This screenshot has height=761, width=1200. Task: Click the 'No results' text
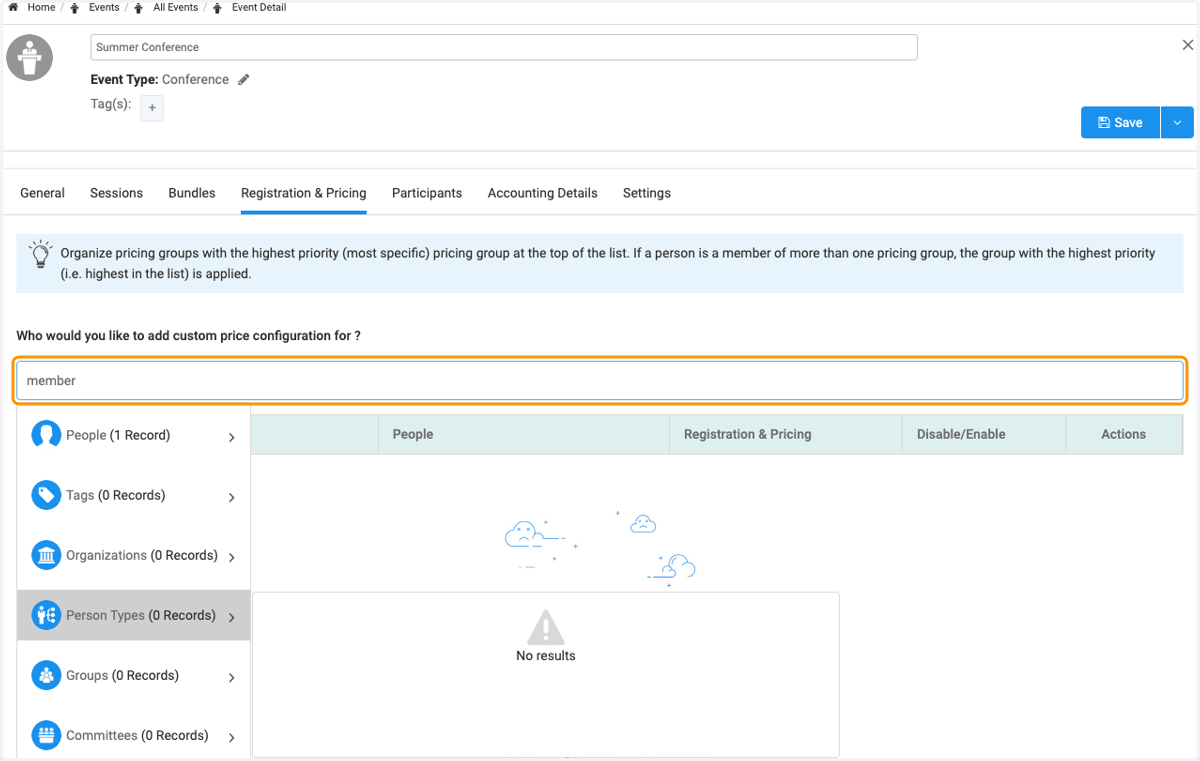tap(546, 656)
